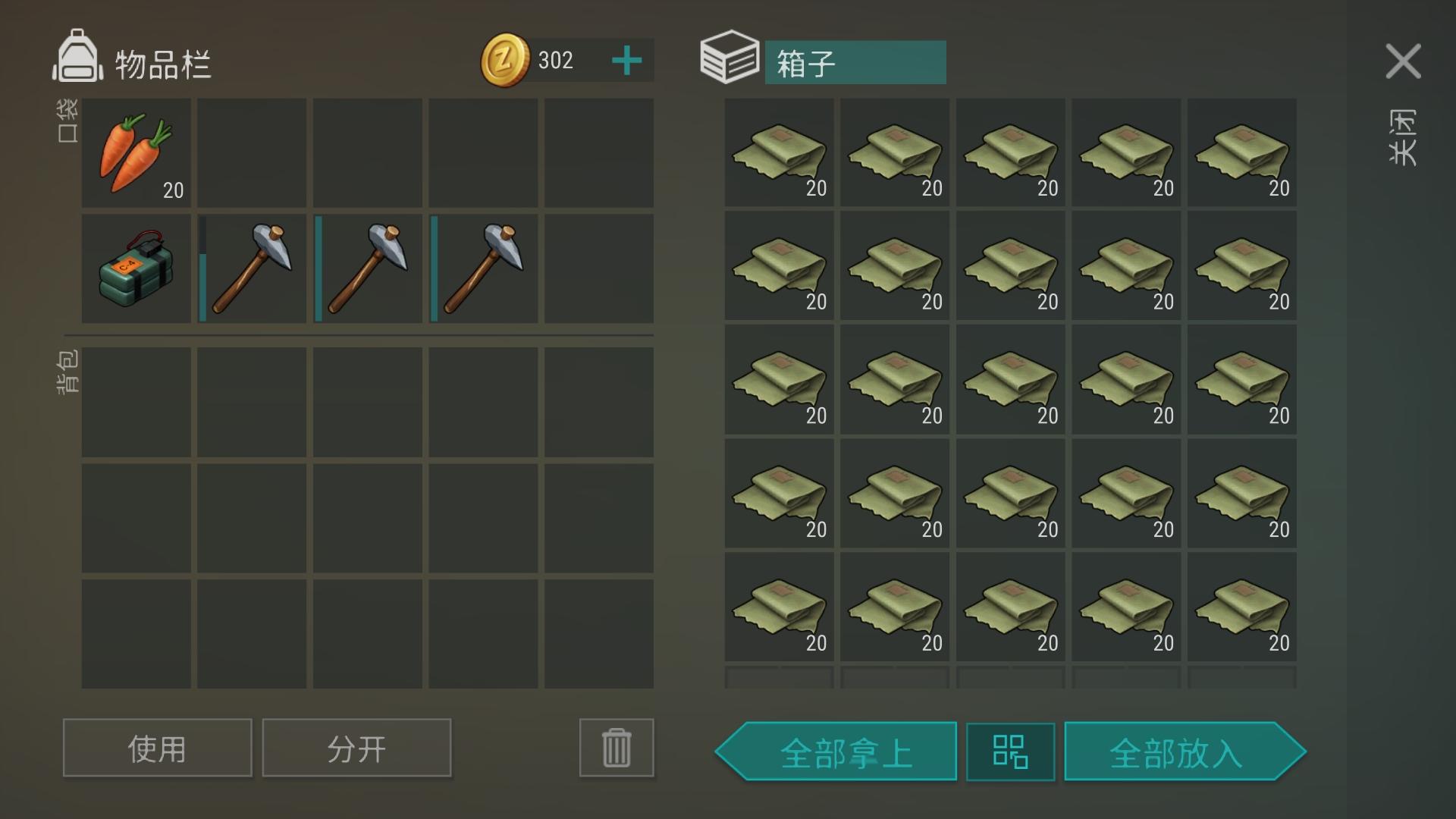Viewport: 1456px width, 819px height.
Task: Click the trash can delete icon
Action: 617,748
